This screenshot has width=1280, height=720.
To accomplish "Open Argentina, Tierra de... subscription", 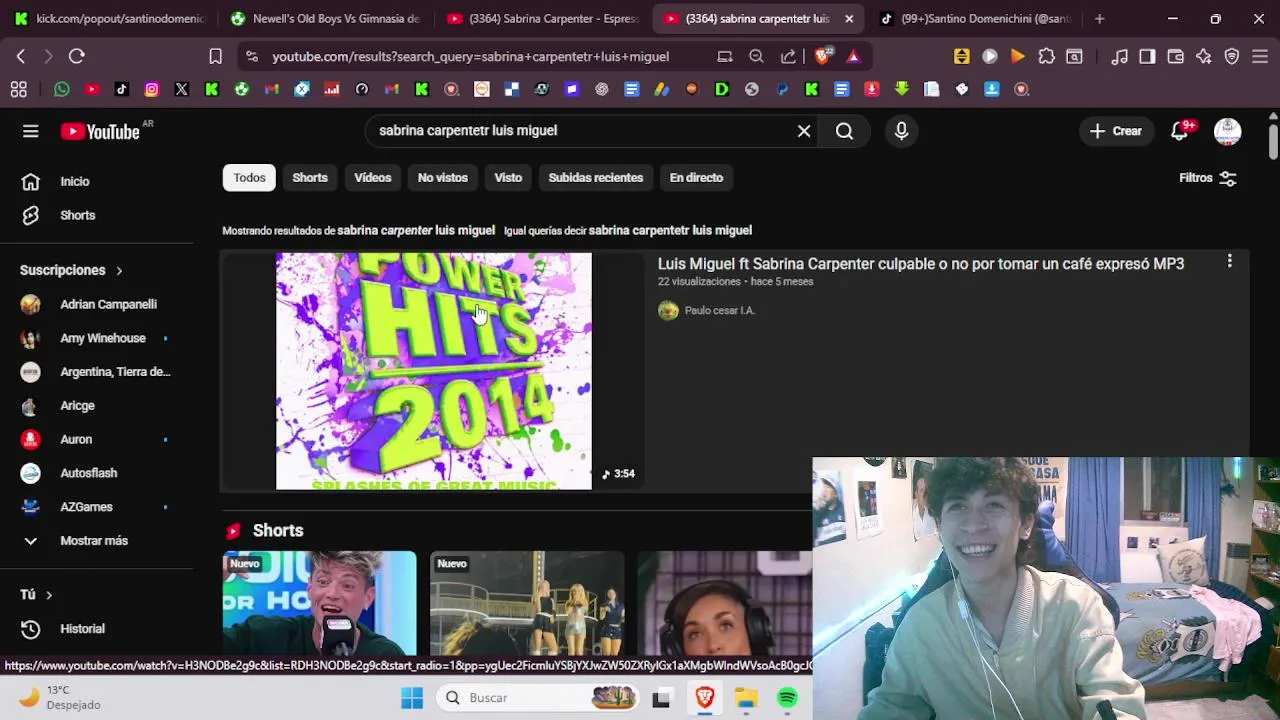I will (x=96, y=372).
